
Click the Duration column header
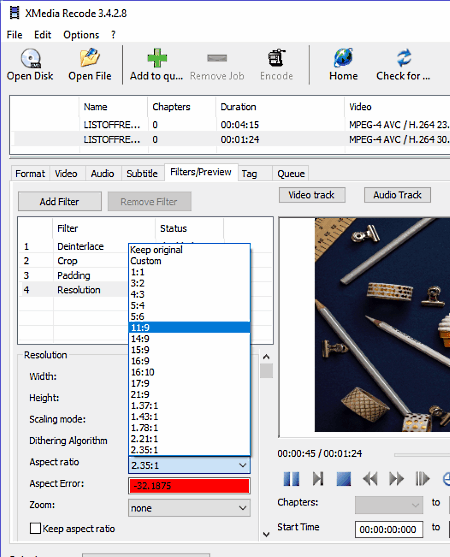click(x=280, y=107)
